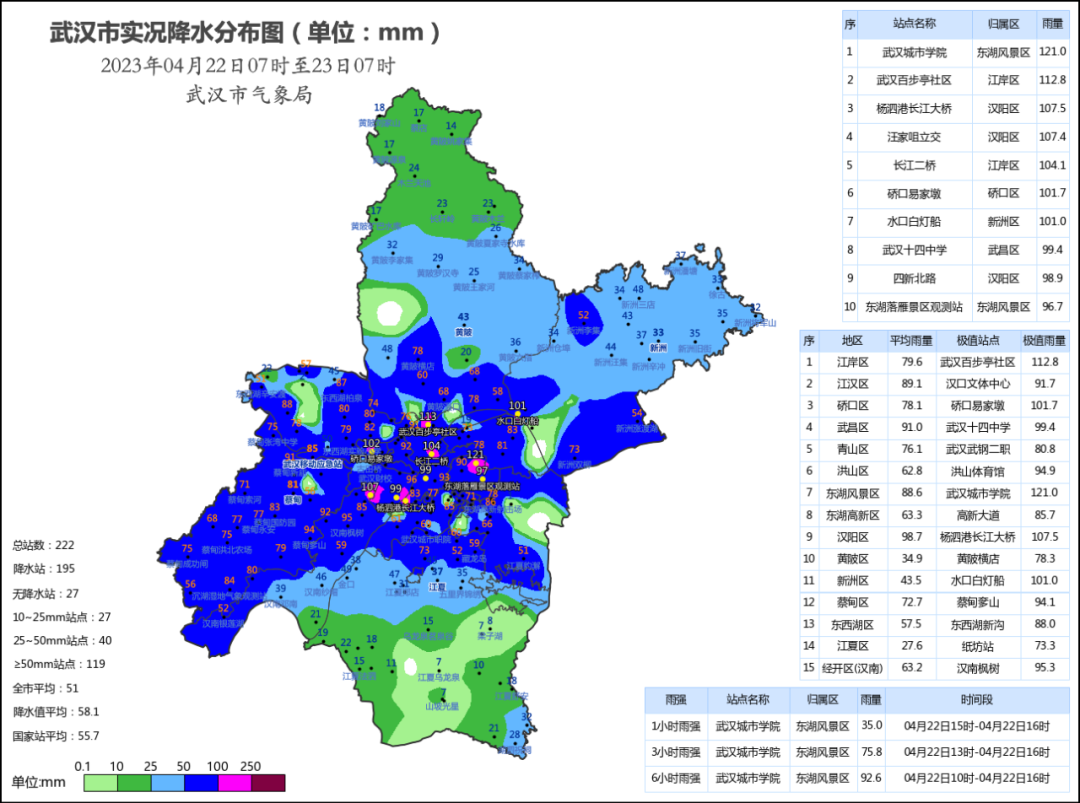Click the light green 0.1–10 mm legend swatch
1080x803 pixels.
(x=99, y=782)
